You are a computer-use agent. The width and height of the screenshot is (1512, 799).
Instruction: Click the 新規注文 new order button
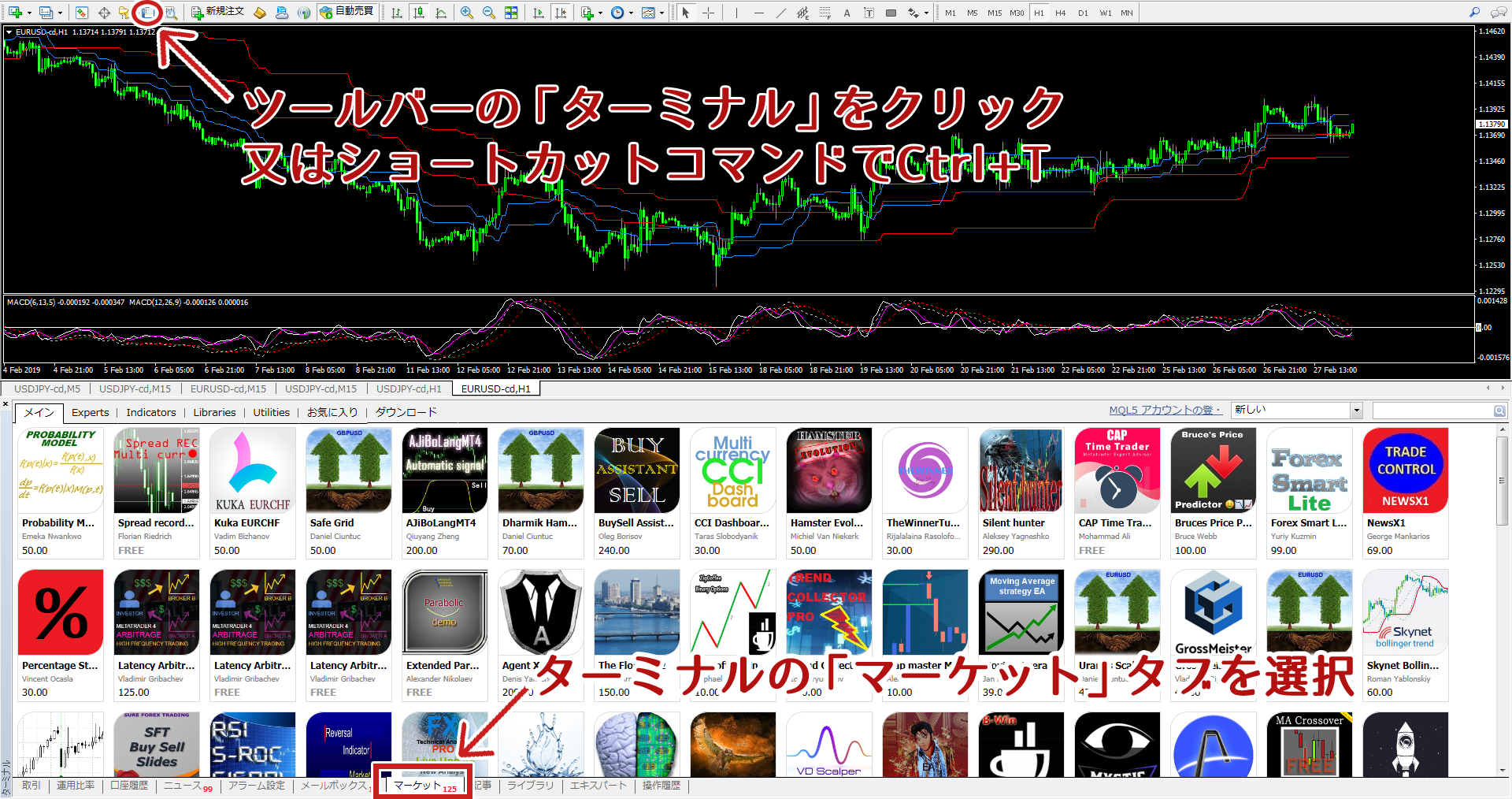tap(217, 12)
